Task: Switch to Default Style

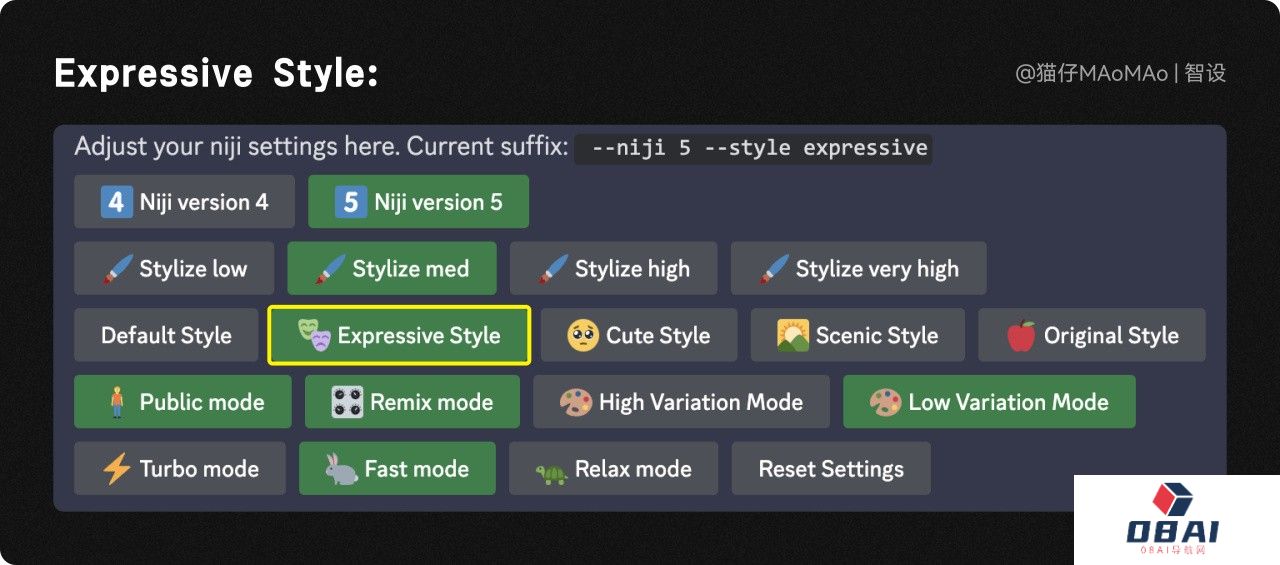Action: click(x=166, y=336)
